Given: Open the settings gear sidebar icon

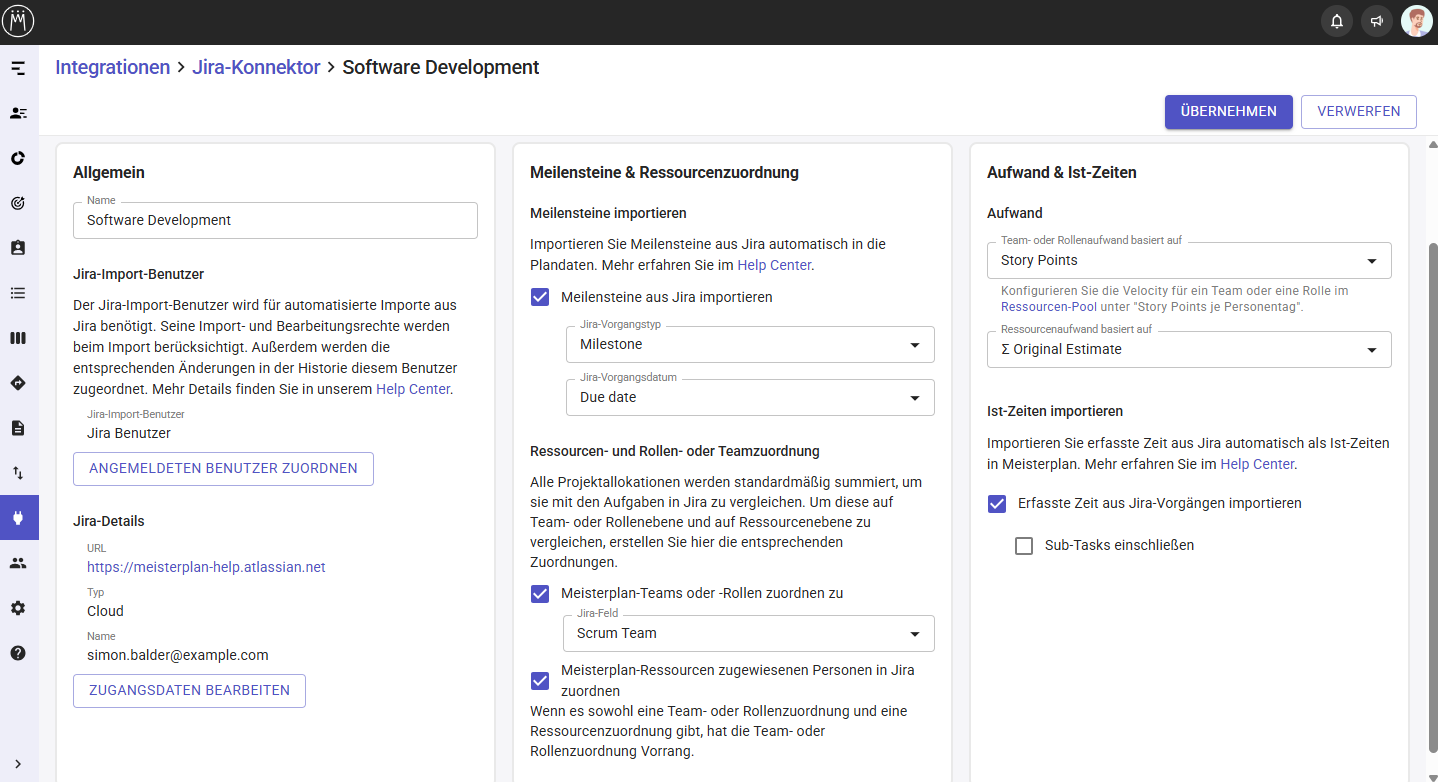Looking at the screenshot, I should point(18,608).
